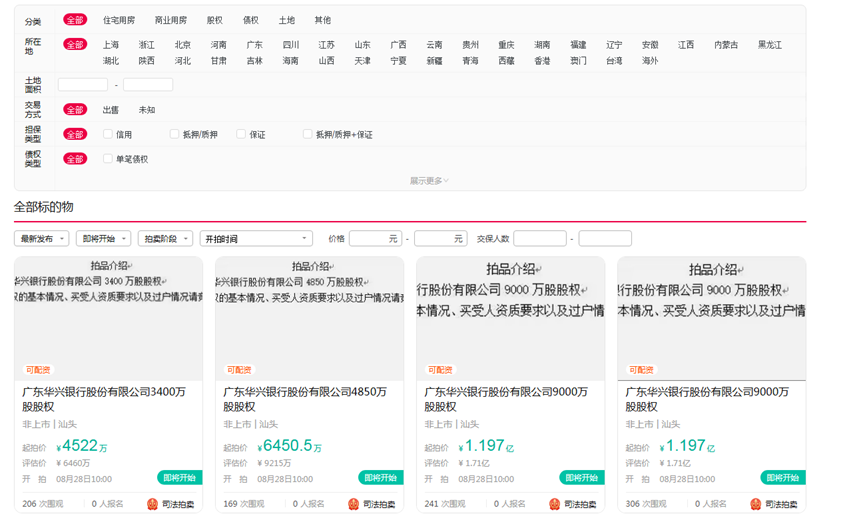Click the 可配资 badge on the 3400万 listing
Image resolution: width=865 pixels, height=518 pixels.
(37, 370)
